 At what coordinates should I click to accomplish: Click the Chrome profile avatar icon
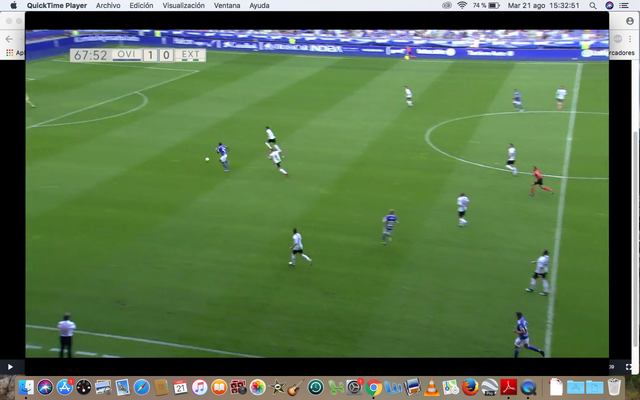point(630,21)
